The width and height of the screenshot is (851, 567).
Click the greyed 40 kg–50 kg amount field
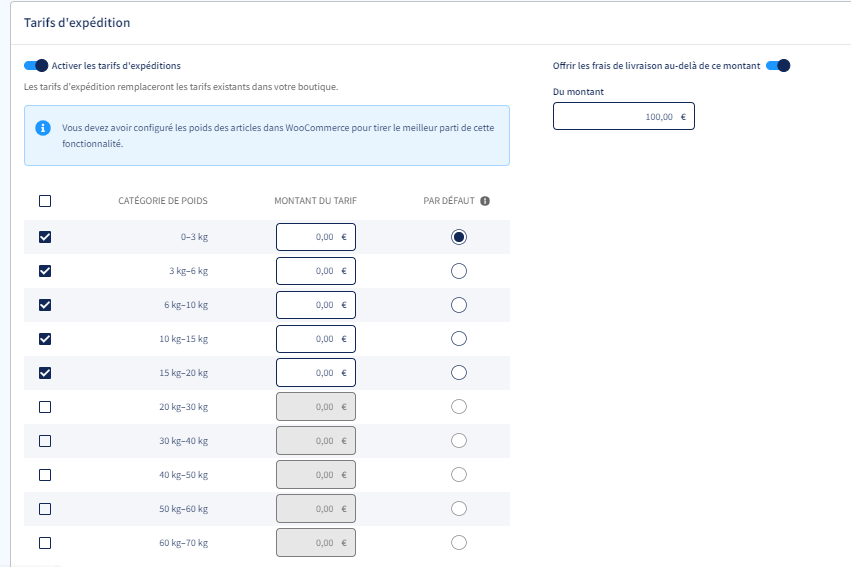point(316,475)
